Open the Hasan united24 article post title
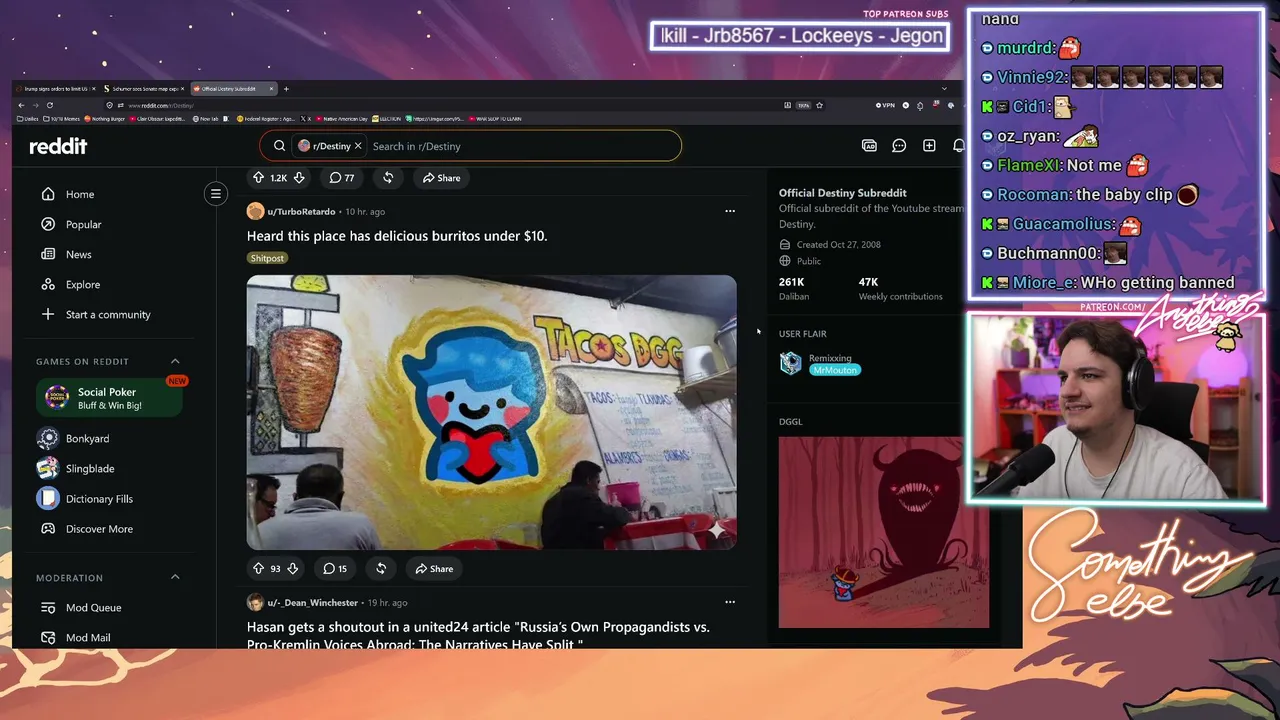Viewport: 1280px width, 720px height. (478, 635)
